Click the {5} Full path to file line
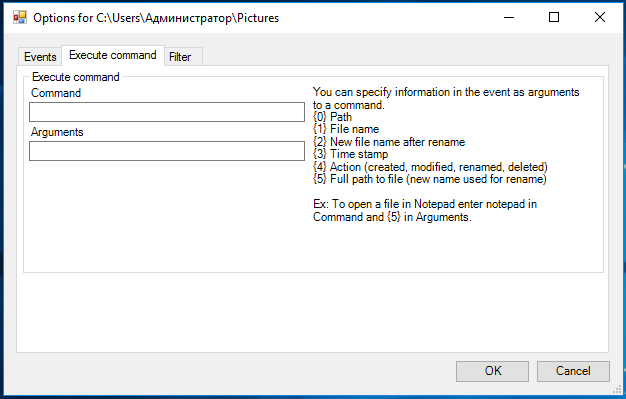This screenshot has height=399, width=626. [x=430, y=179]
